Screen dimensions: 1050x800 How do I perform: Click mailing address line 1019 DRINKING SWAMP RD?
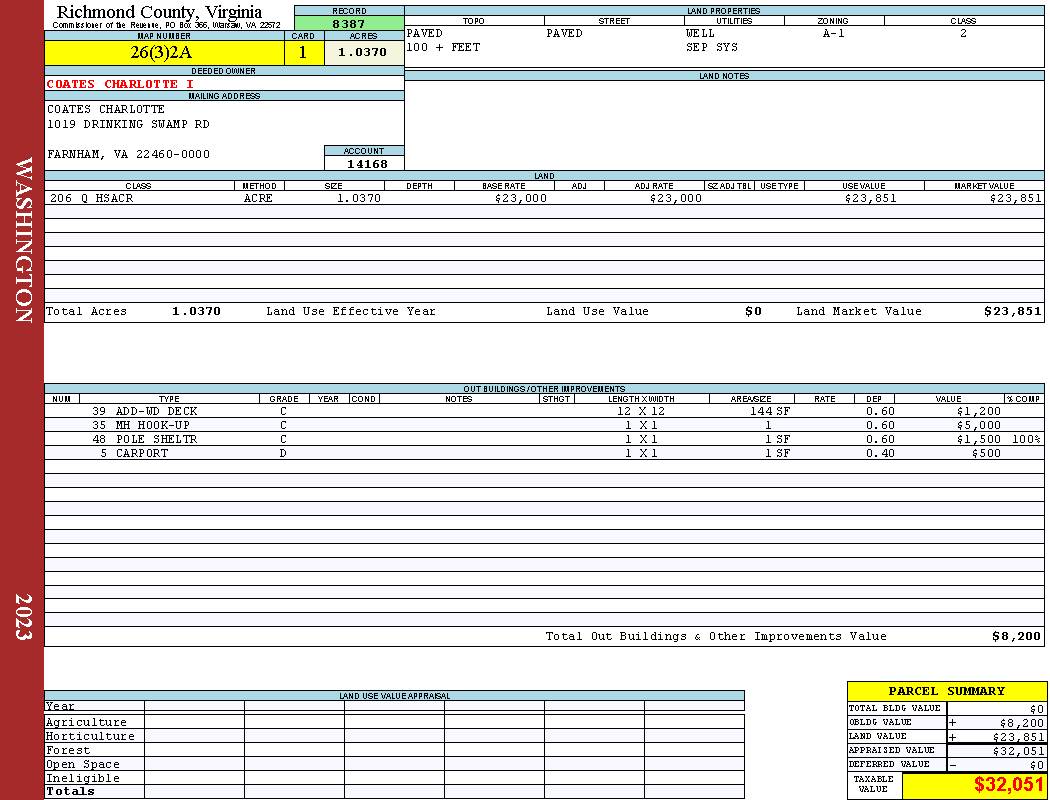tap(128, 125)
